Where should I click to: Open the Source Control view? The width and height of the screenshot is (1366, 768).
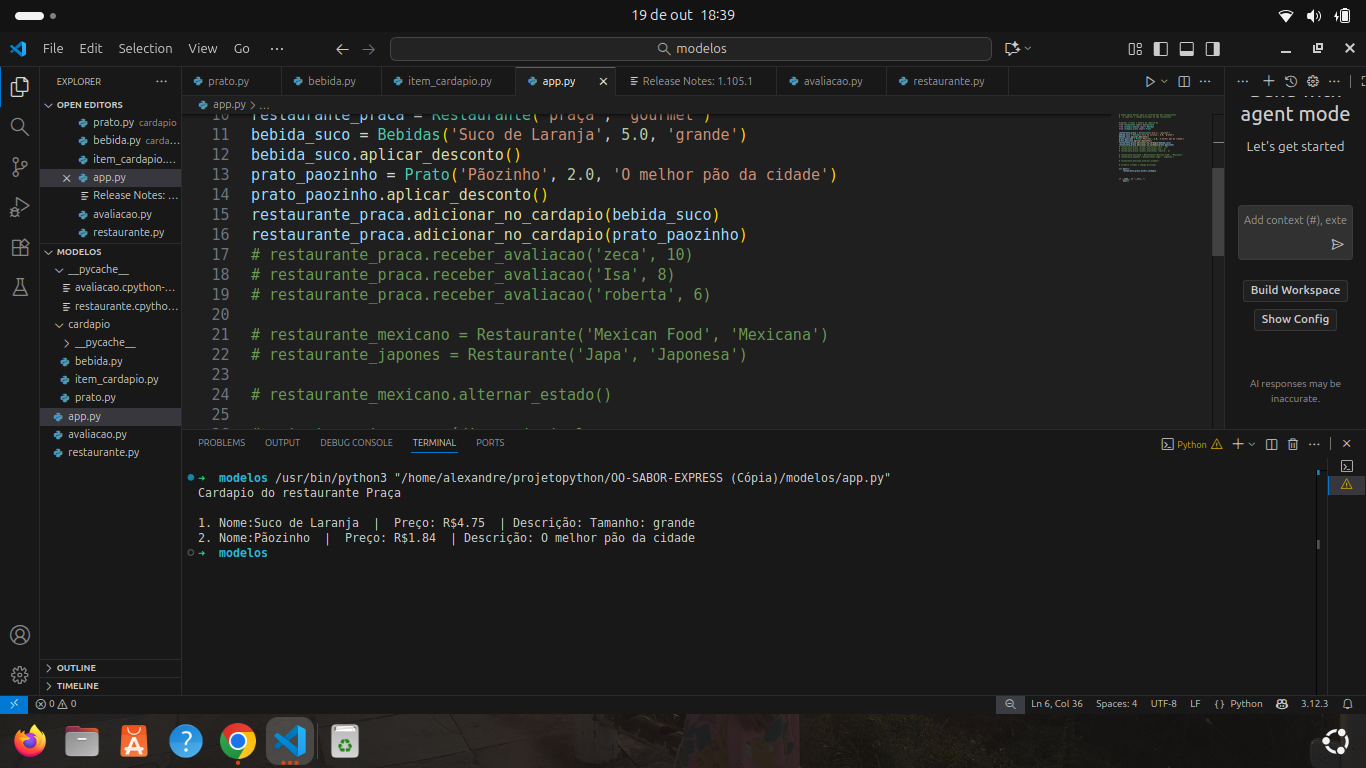point(19,166)
